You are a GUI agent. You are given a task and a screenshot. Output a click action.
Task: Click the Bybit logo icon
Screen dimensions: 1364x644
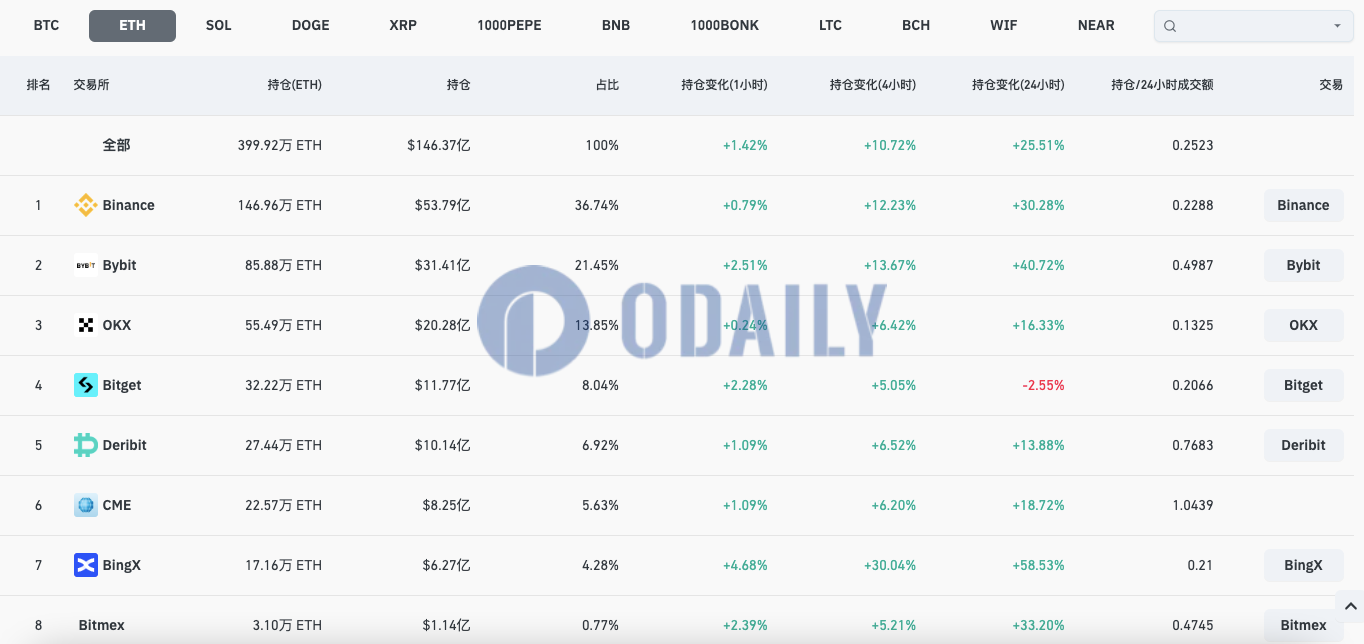point(86,265)
